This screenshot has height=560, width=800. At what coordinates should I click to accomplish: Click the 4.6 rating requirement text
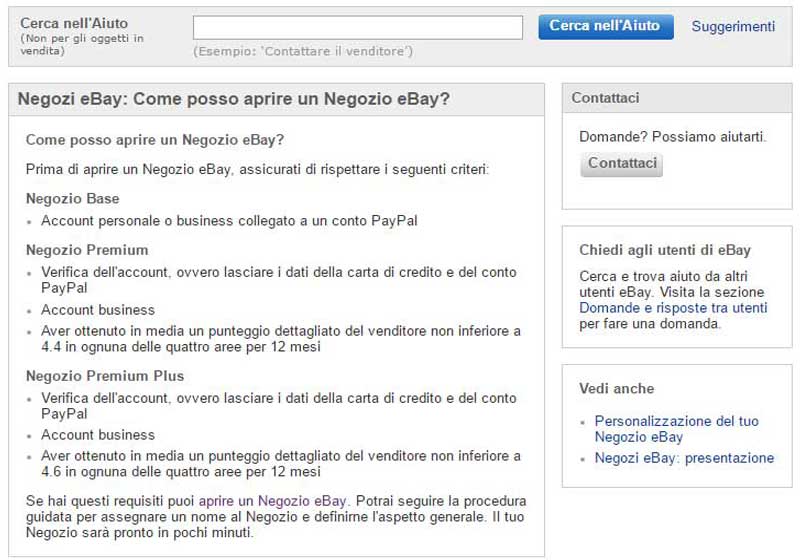tap(281, 464)
